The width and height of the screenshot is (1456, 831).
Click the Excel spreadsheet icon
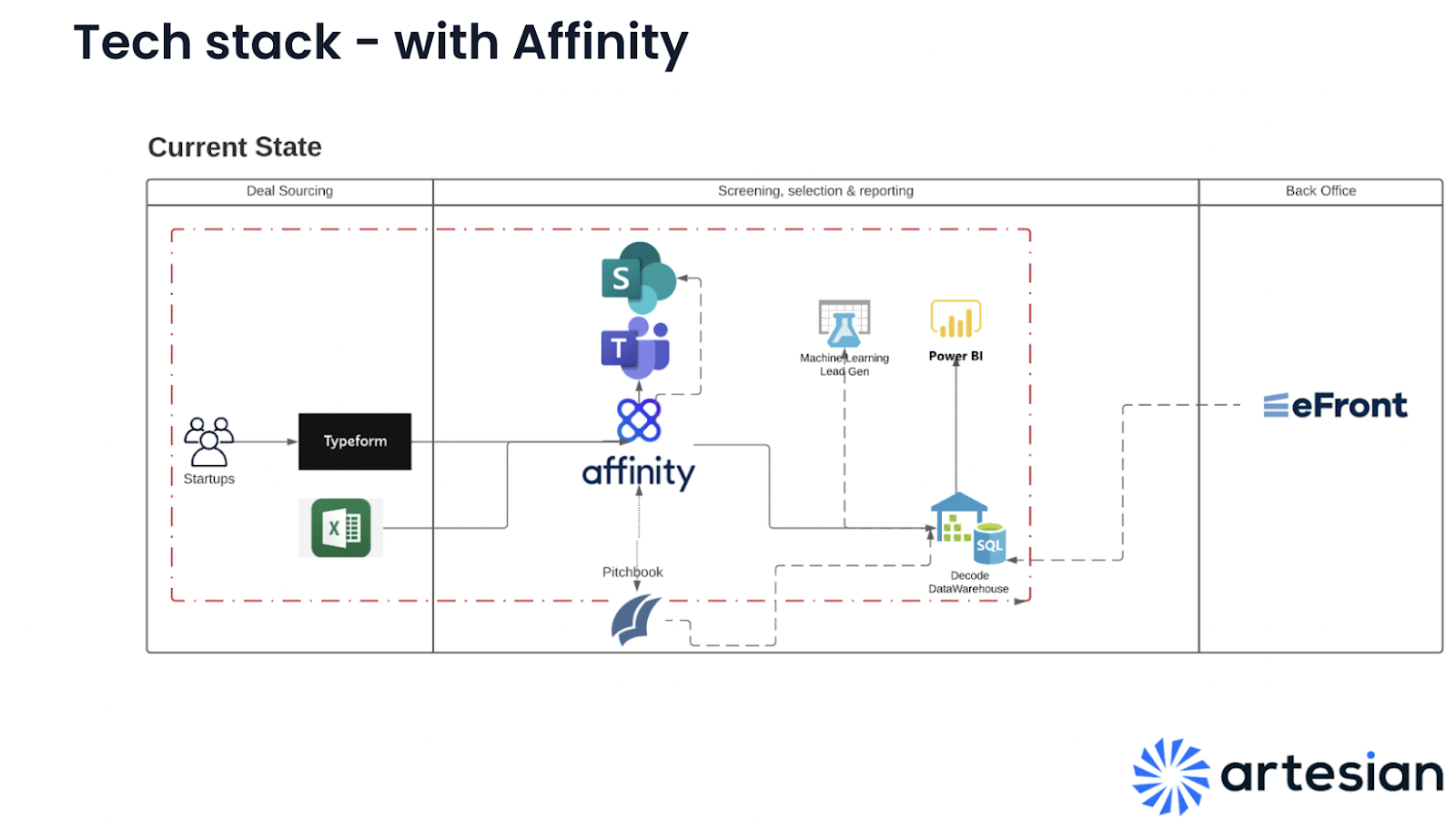[341, 528]
